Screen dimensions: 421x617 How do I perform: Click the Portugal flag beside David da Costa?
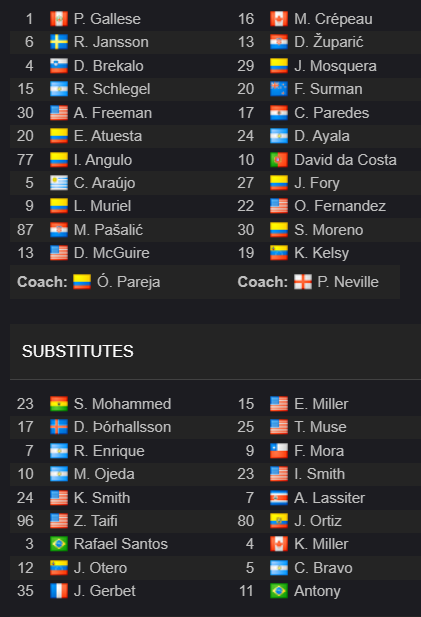pyautogui.click(x=279, y=160)
